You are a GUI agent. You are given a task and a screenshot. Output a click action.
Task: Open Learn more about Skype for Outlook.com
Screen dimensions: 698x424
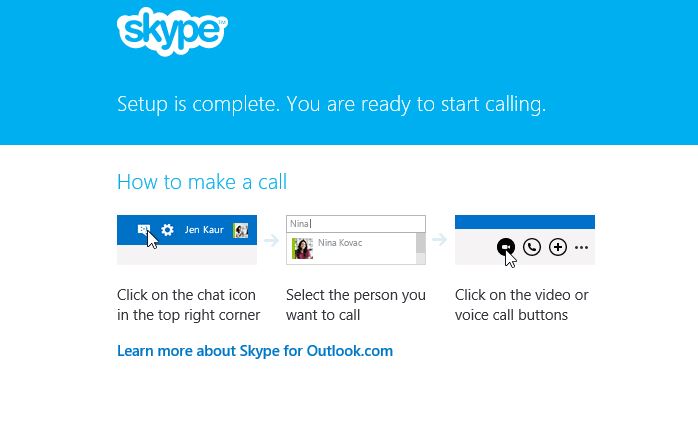(x=255, y=351)
